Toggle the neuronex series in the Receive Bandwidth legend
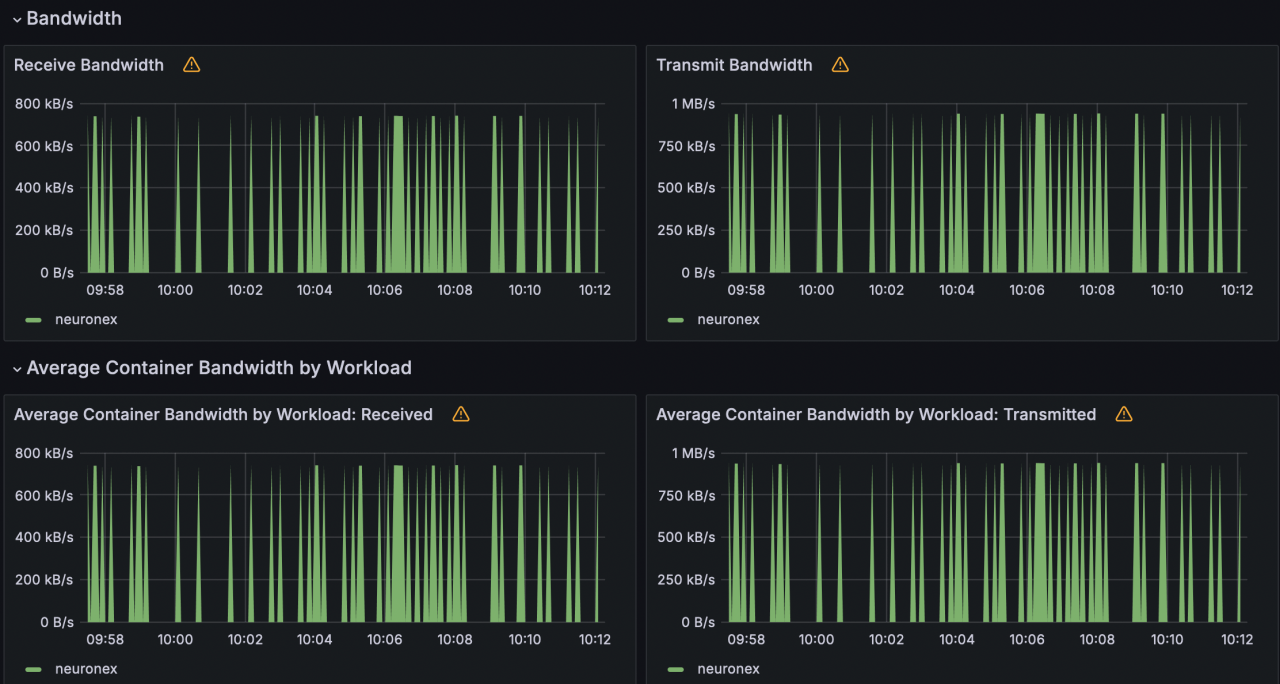Image resolution: width=1280 pixels, height=684 pixels. (x=86, y=320)
